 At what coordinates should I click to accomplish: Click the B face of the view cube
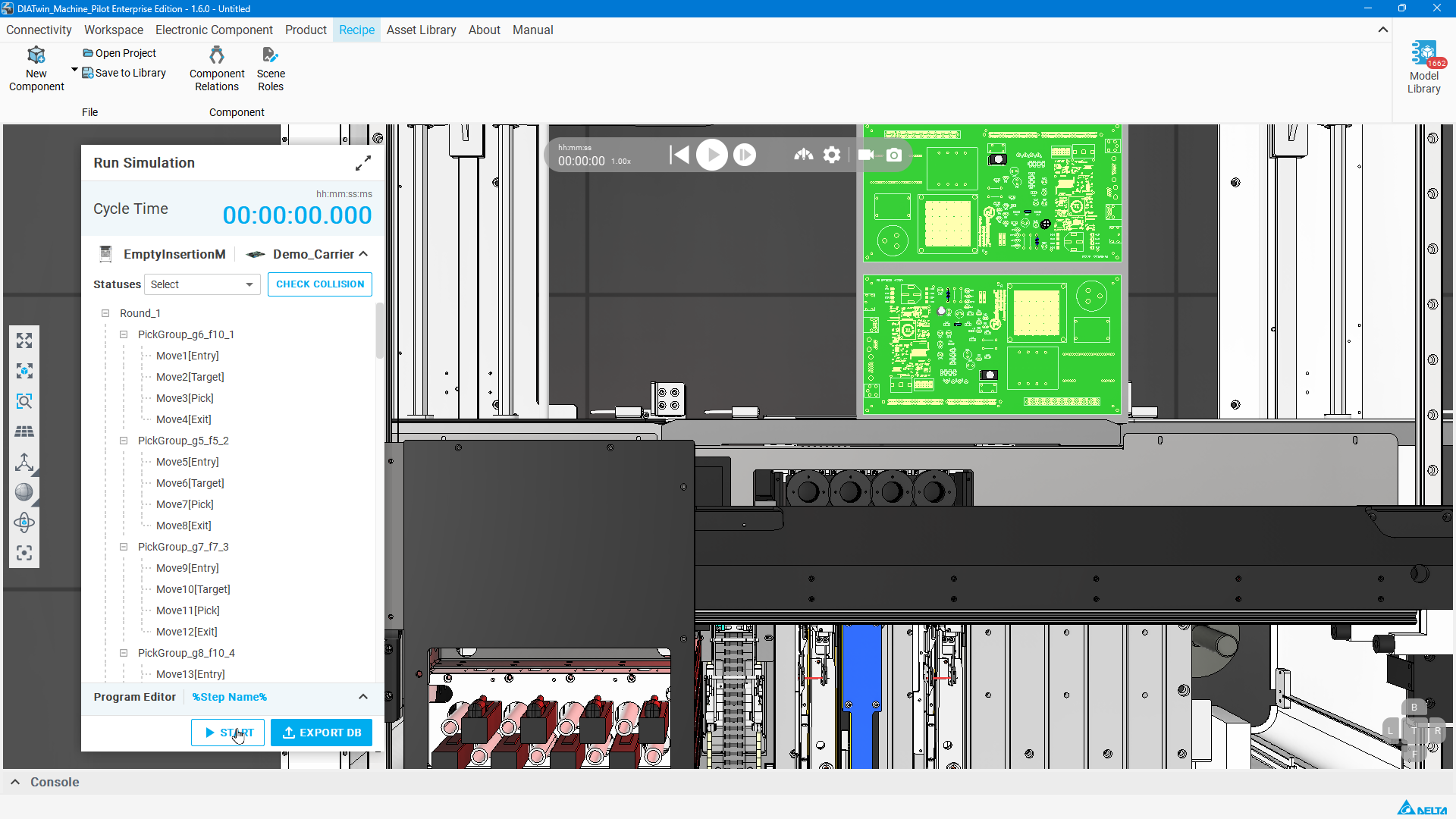tap(1414, 708)
